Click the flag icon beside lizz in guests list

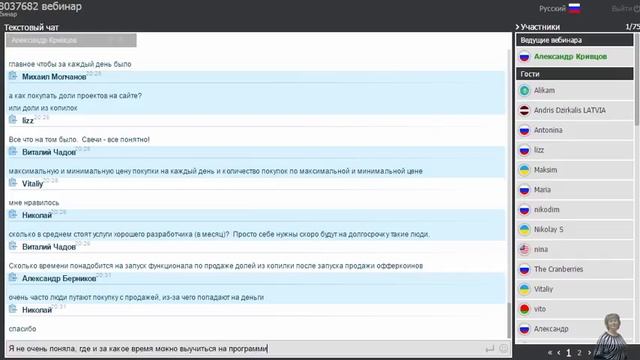pyautogui.click(x=524, y=150)
